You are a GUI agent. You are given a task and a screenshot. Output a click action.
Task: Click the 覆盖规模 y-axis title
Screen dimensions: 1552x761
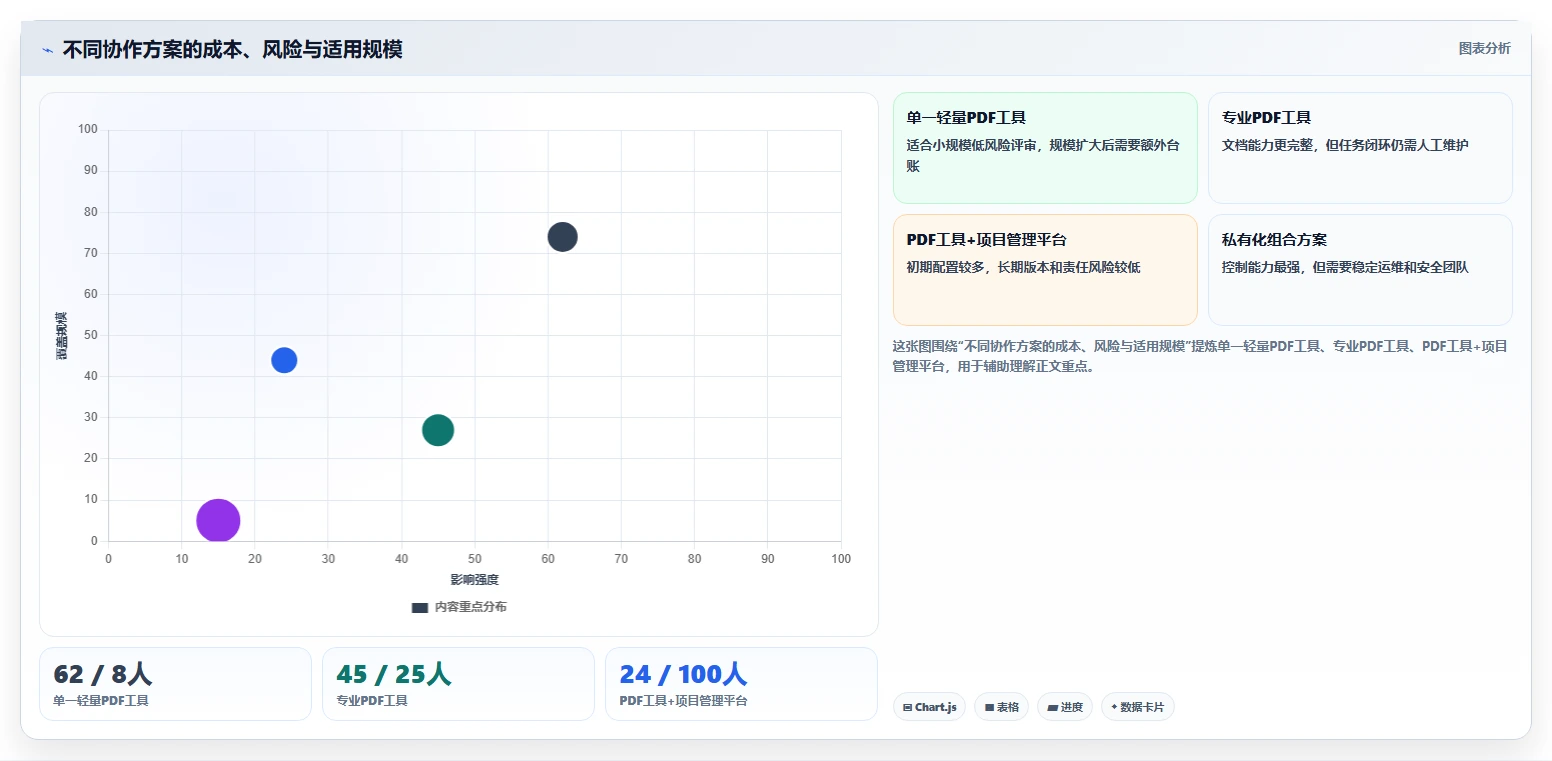coord(62,336)
